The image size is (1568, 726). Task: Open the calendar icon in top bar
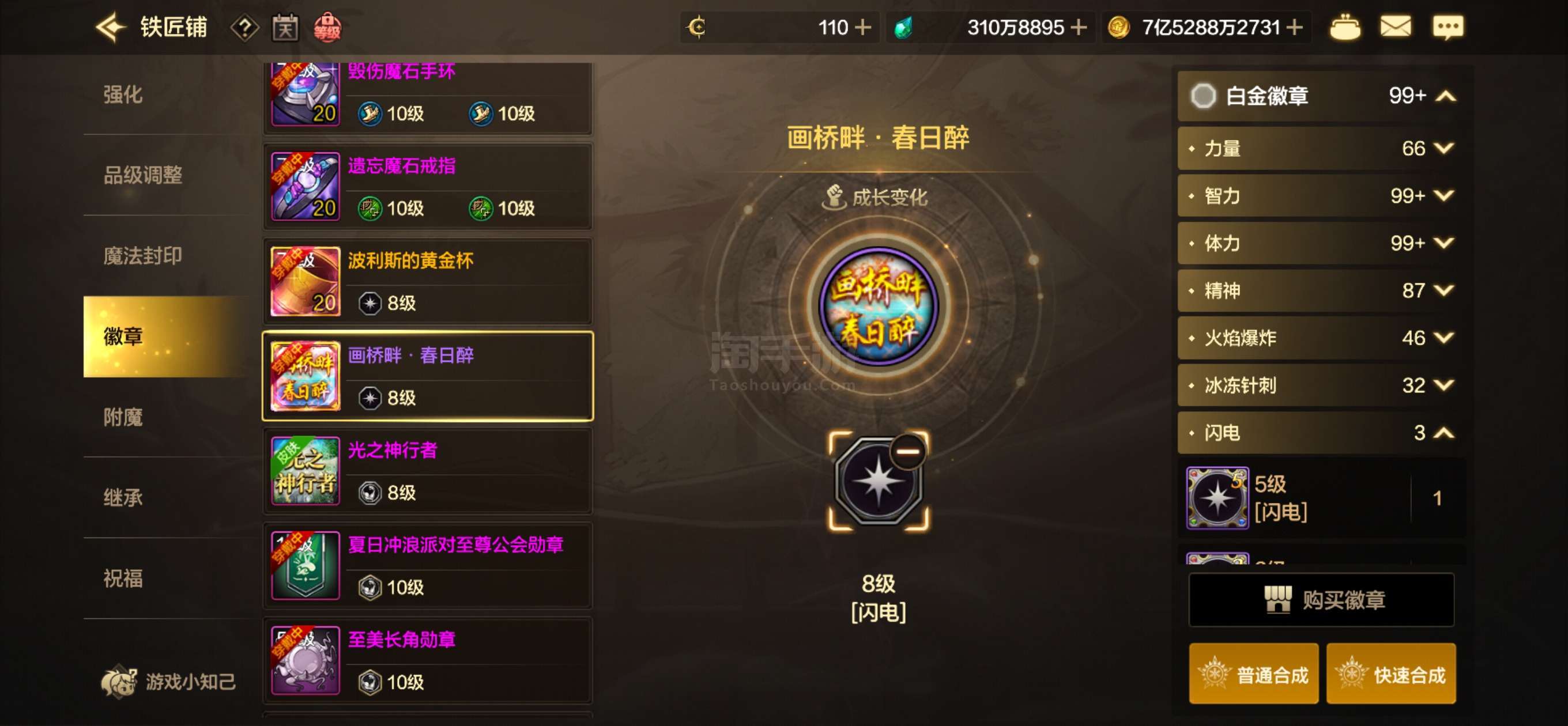285,28
